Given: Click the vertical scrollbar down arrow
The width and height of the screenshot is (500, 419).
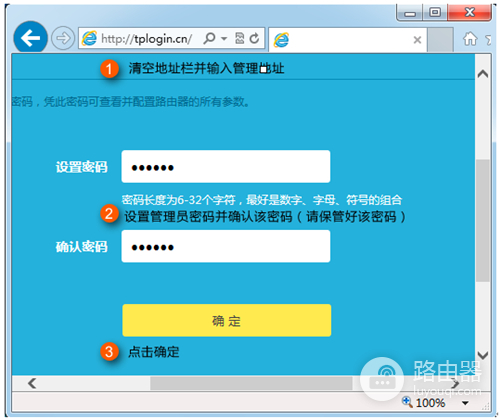Looking at the screenshot, I should click(x=483, y=355).
